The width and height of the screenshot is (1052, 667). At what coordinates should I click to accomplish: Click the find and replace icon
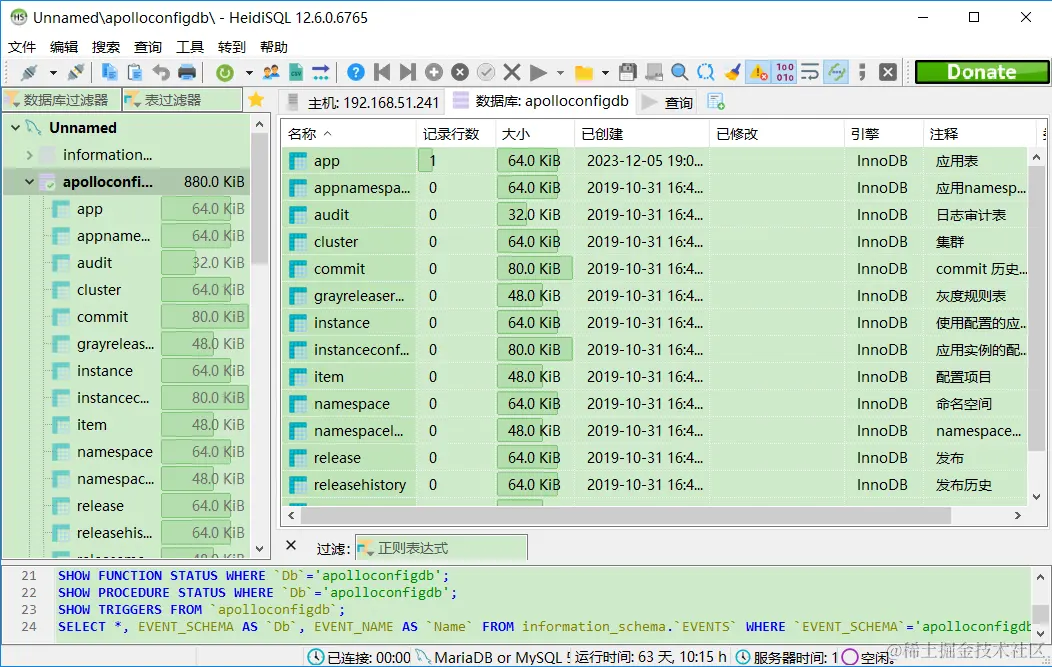(706, 72)
